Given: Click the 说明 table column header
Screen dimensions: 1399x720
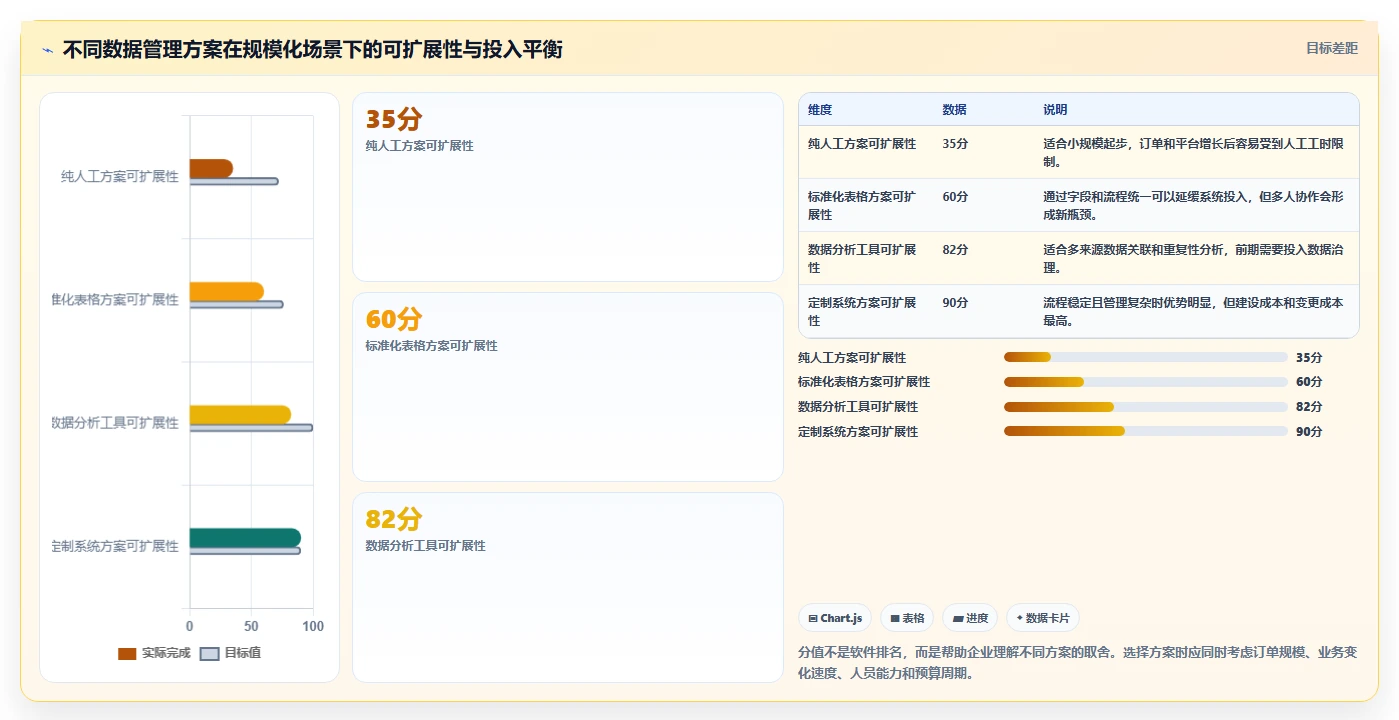Looking at the screenshot, I should click(x=1055, y=110).
